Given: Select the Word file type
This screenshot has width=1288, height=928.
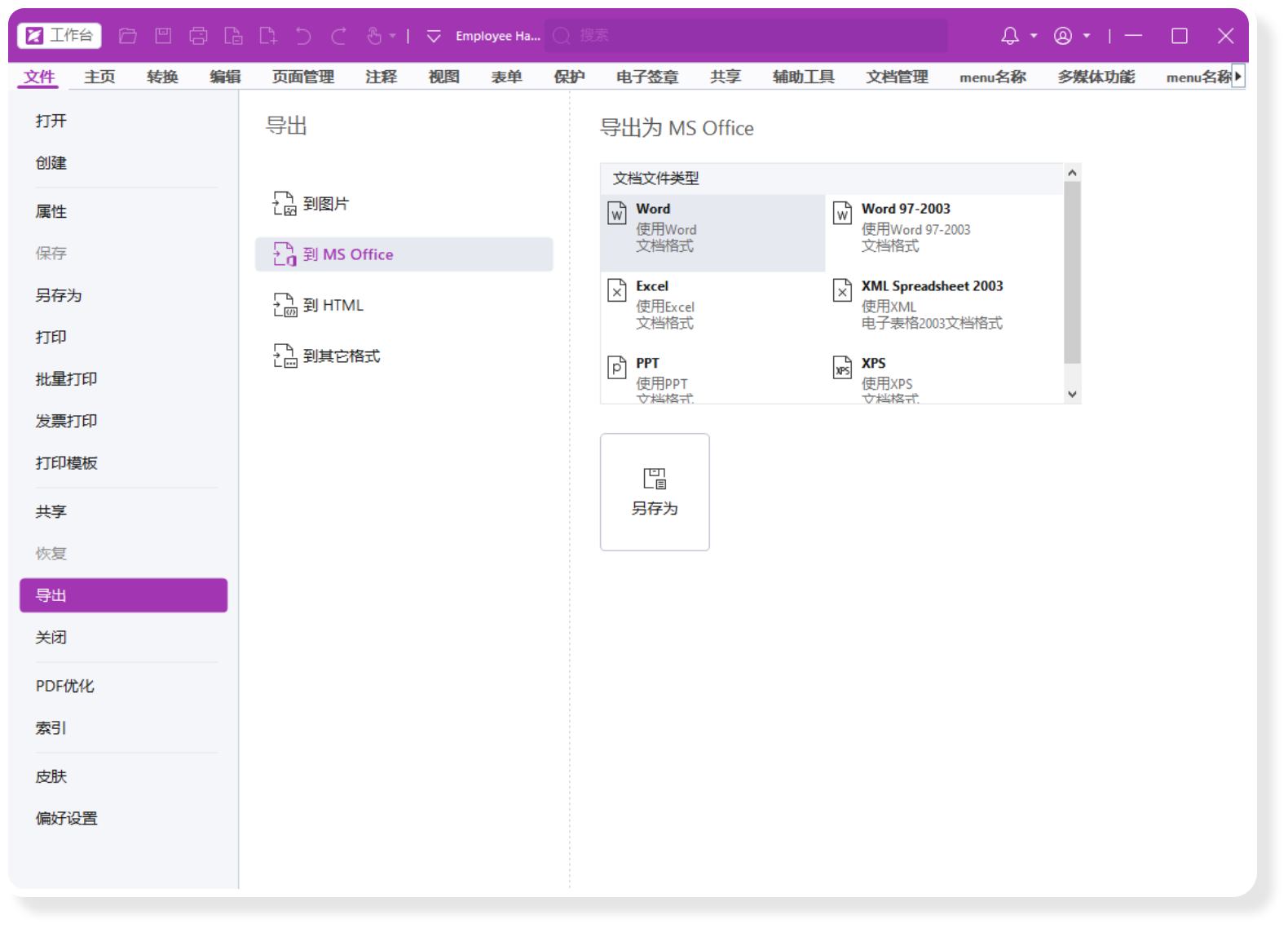Looking at the screenshot, I should click(713, 232).
